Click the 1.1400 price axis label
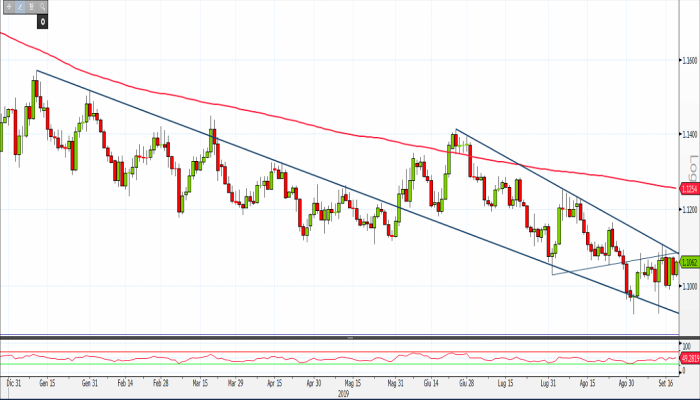Screen dimensions: 700x400 click(x=690, y=134)
